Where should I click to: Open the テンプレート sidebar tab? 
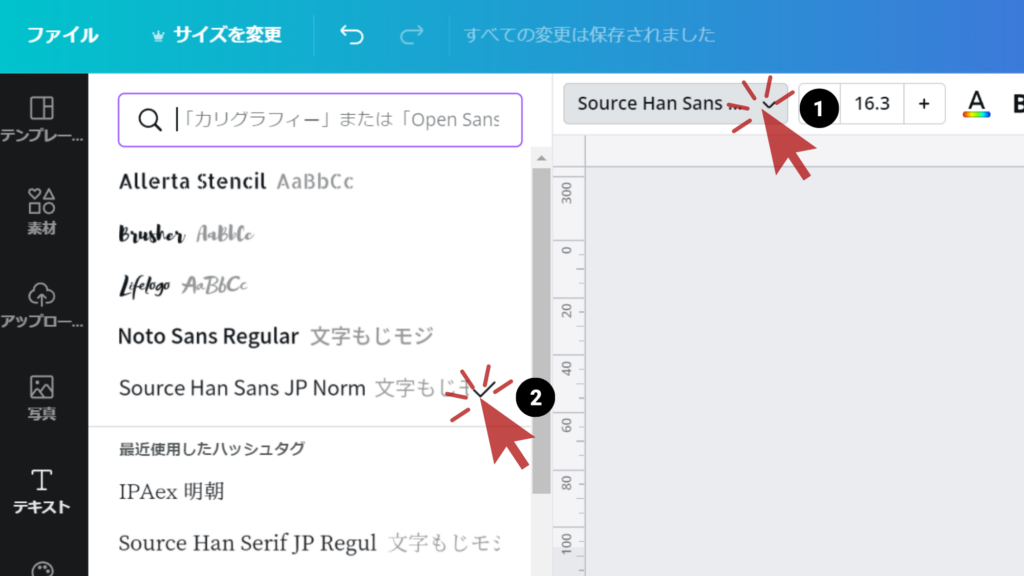pos(42,119)
